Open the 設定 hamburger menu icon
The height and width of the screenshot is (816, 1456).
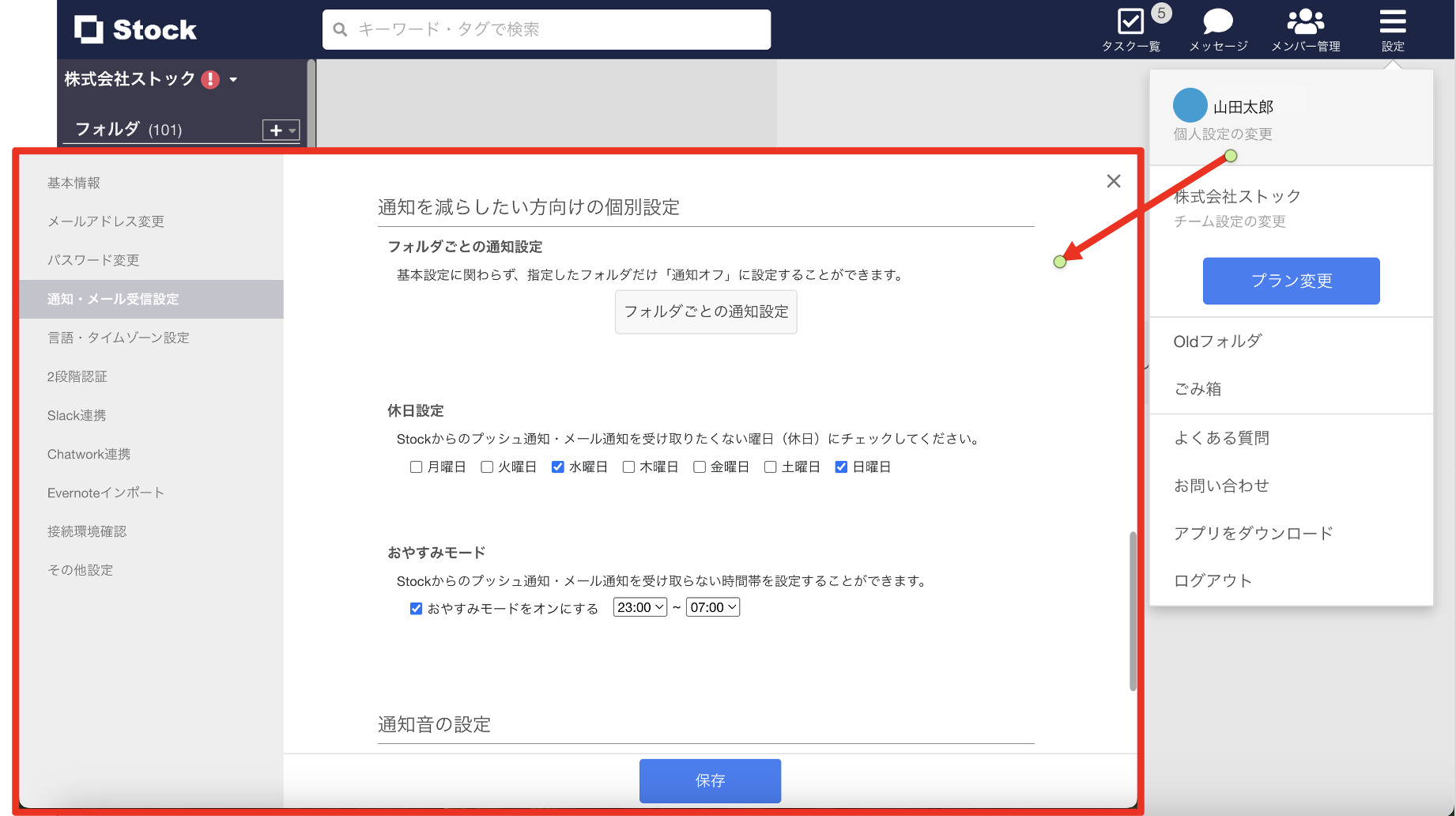tap(1392, 21)
